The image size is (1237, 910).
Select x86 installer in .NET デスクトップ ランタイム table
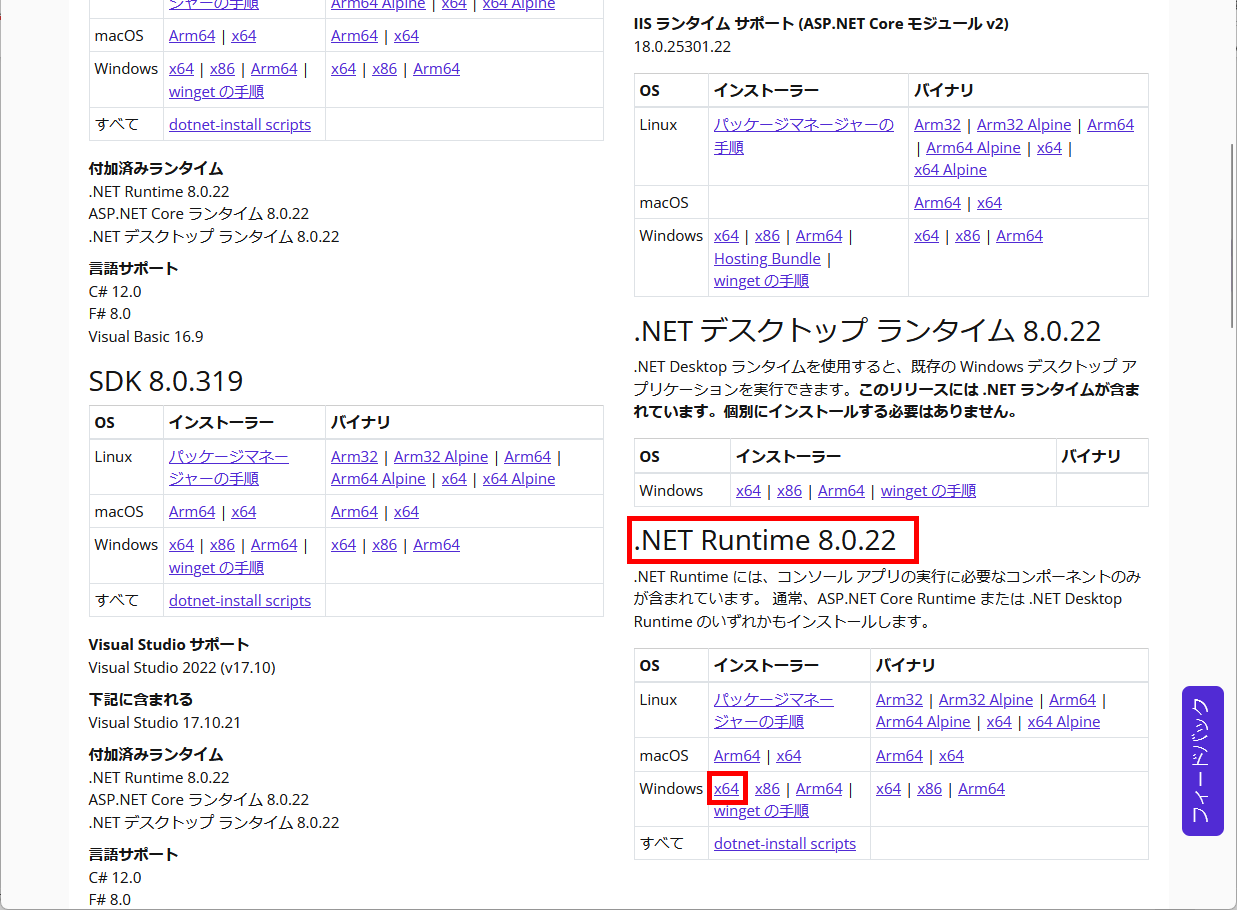[x=789, y=491]
